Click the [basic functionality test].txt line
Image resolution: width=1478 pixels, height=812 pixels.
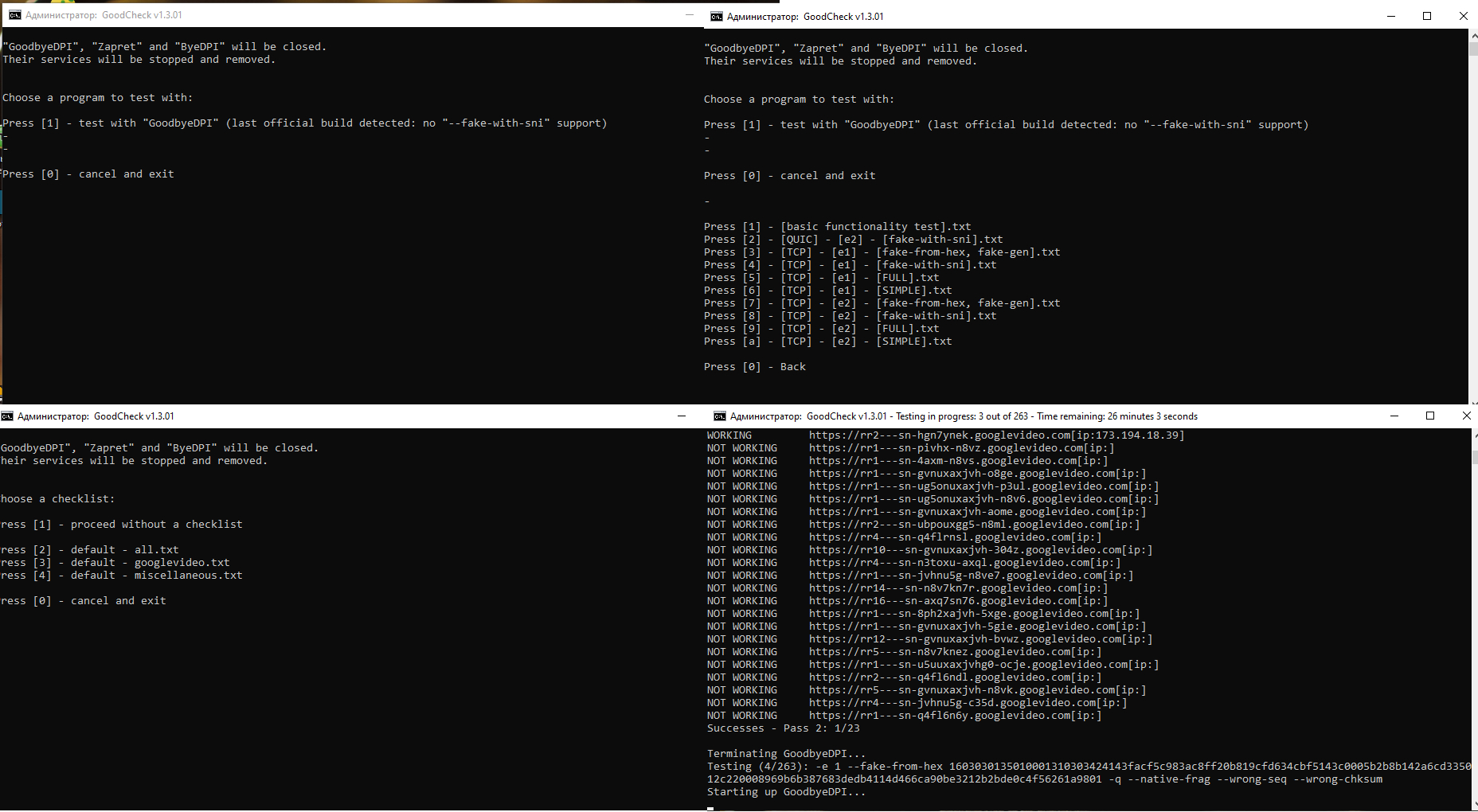point(875,227)
